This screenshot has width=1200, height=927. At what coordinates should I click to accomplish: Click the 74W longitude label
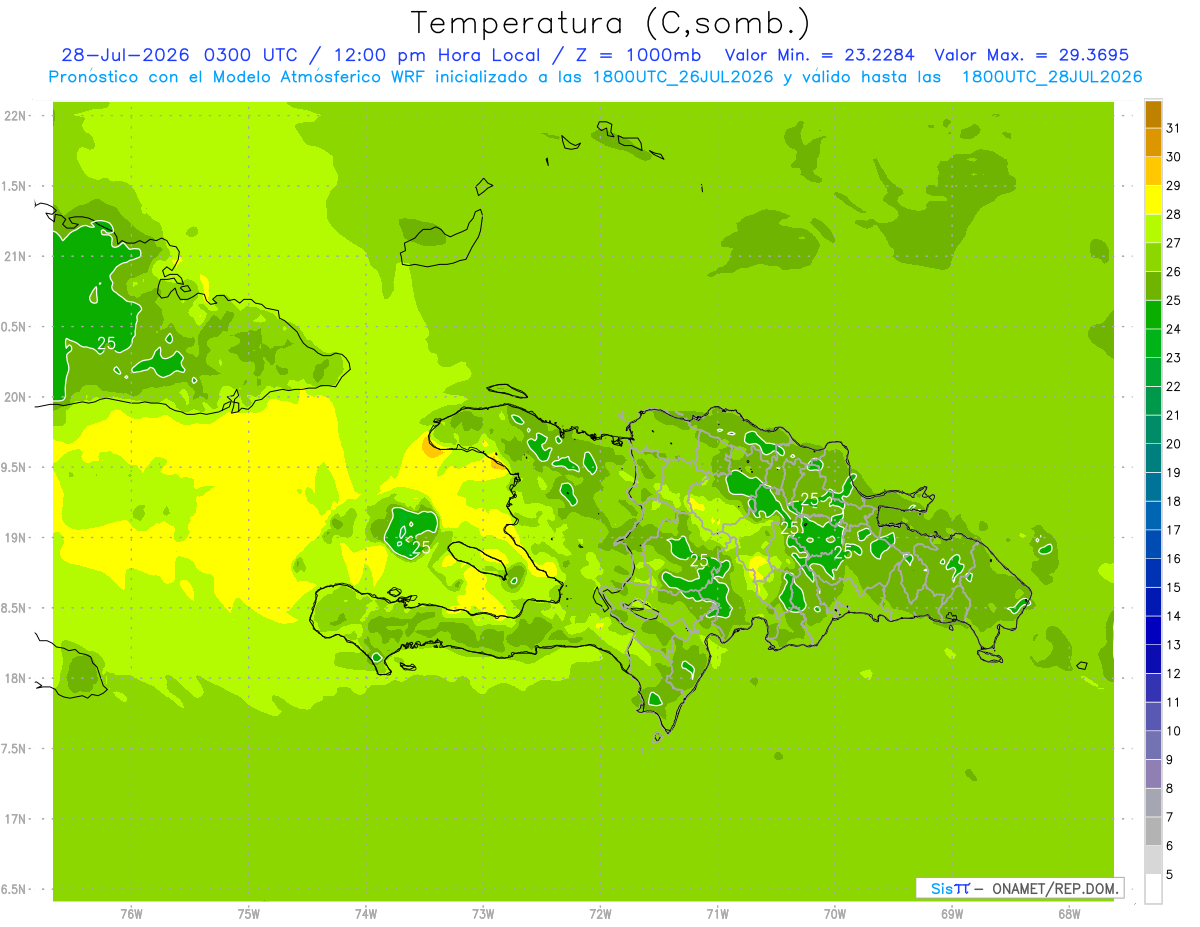(366, 914)
